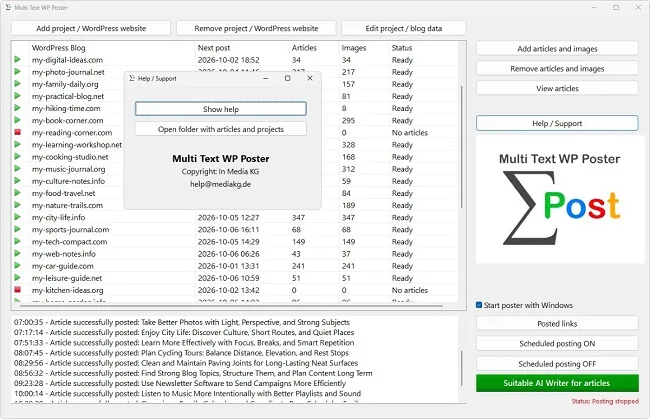Open Posted links

[x=557, y=323]
